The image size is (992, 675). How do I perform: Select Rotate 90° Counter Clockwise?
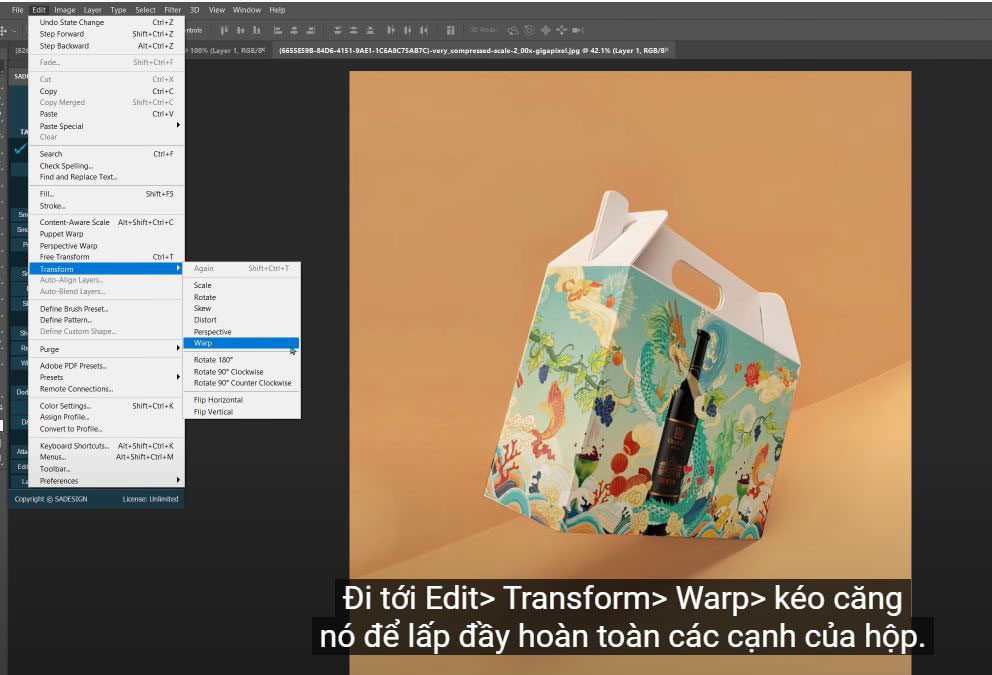[241, 383]
